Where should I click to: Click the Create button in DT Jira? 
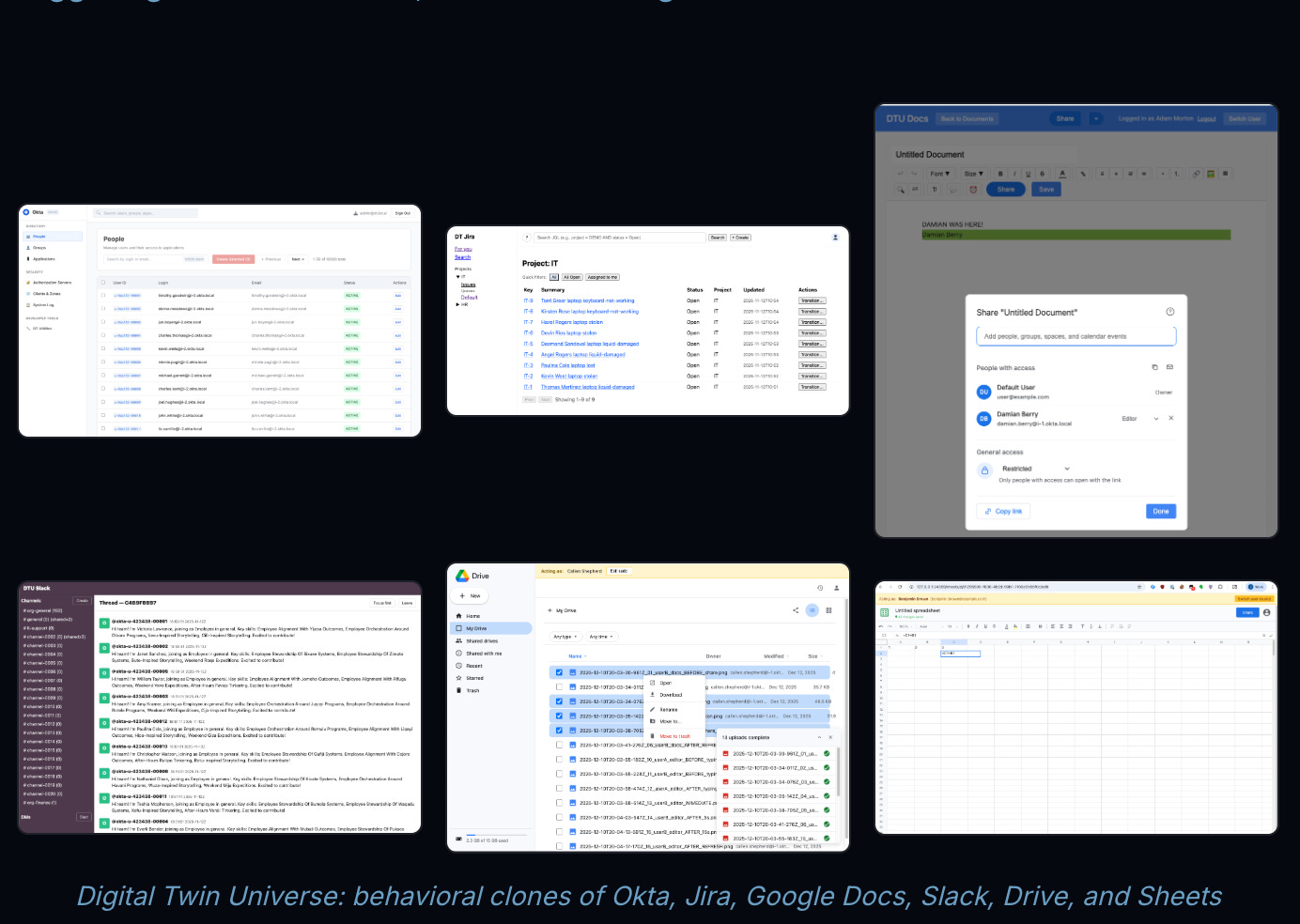coord(740,238)
